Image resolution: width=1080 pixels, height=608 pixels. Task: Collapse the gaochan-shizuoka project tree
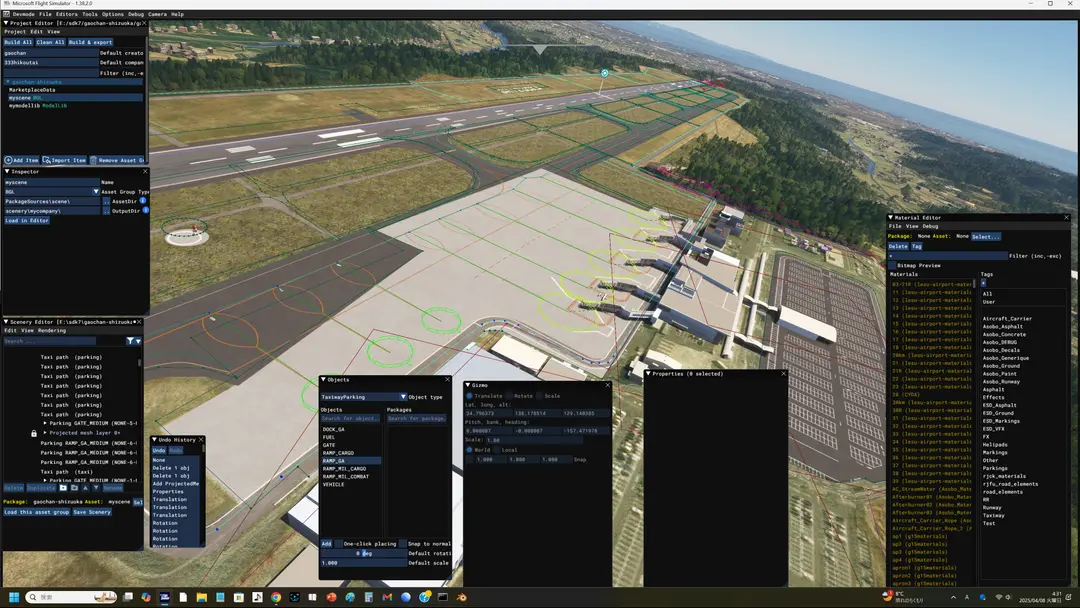coord(8,82)
